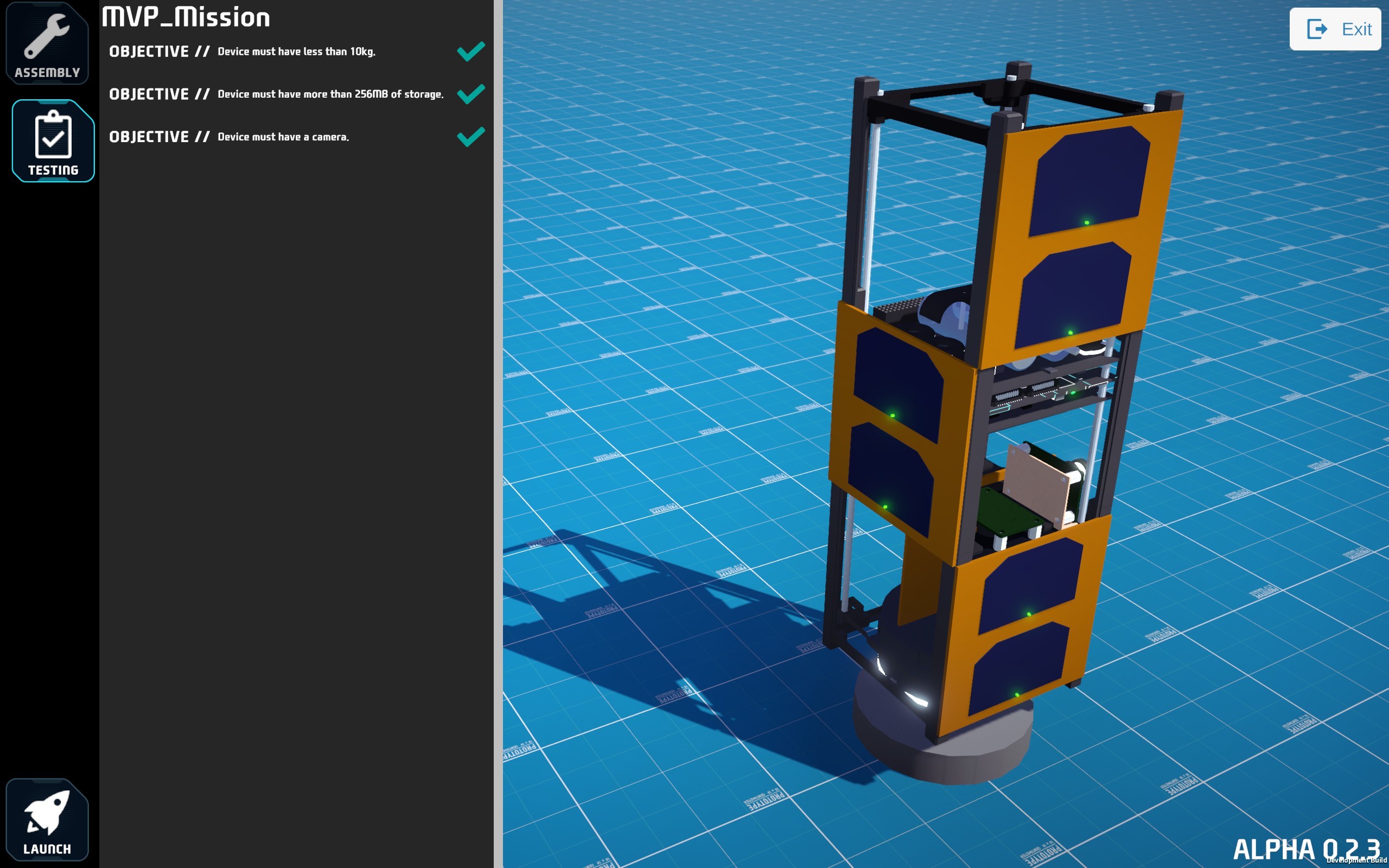1389x868 pixels.
Task: Select the rocket graphic above the Launch label
Action: tap(49, 809)
